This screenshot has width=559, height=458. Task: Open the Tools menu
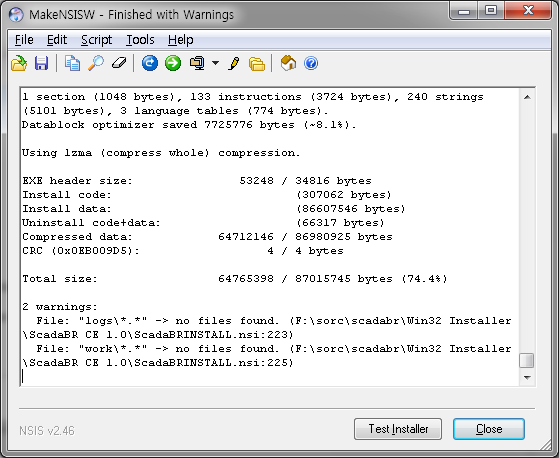click(x=140, y=40)
